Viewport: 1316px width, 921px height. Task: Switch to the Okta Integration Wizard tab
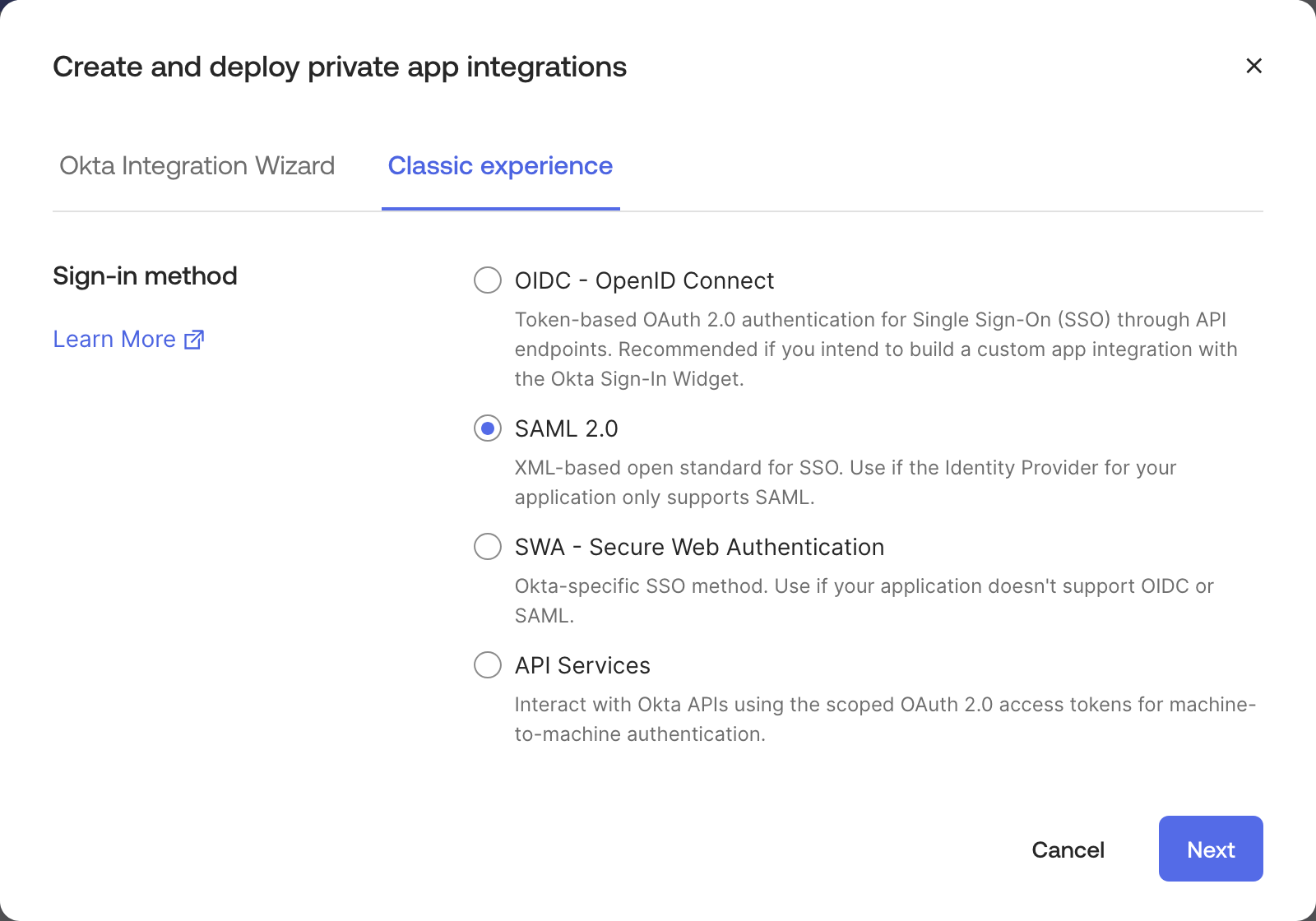coord(197,166)
